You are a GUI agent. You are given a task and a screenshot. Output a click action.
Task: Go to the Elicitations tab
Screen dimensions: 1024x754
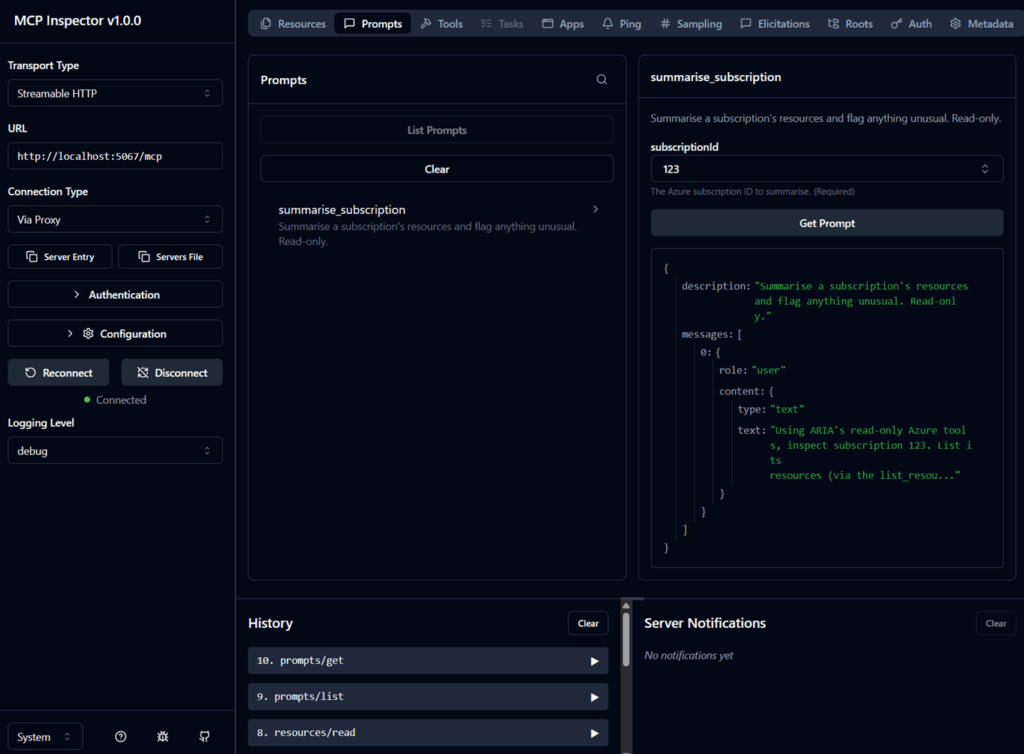click(775, 24)
